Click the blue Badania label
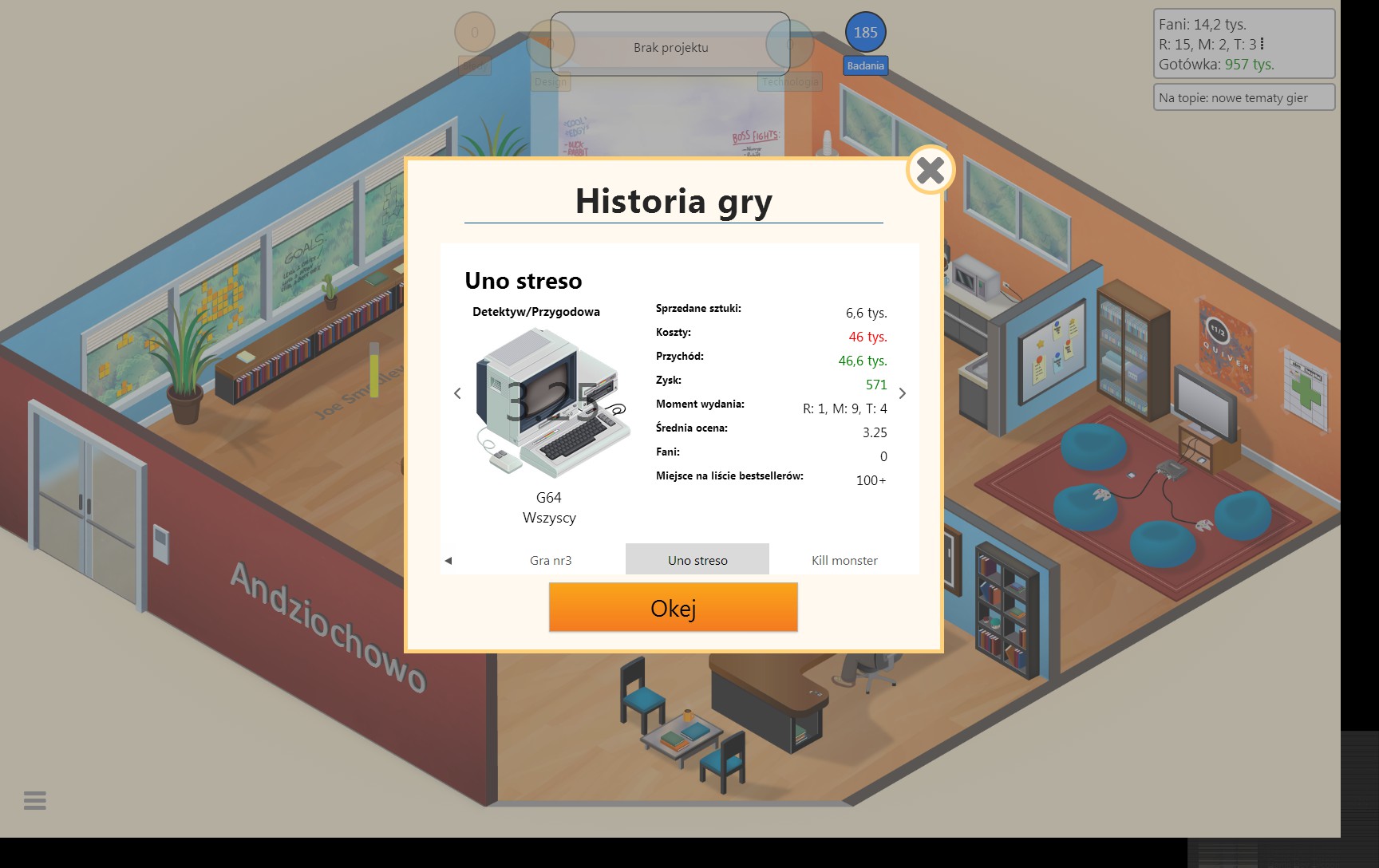The width and height of the screenshot is (1379, 868). [x=865, y=66]
